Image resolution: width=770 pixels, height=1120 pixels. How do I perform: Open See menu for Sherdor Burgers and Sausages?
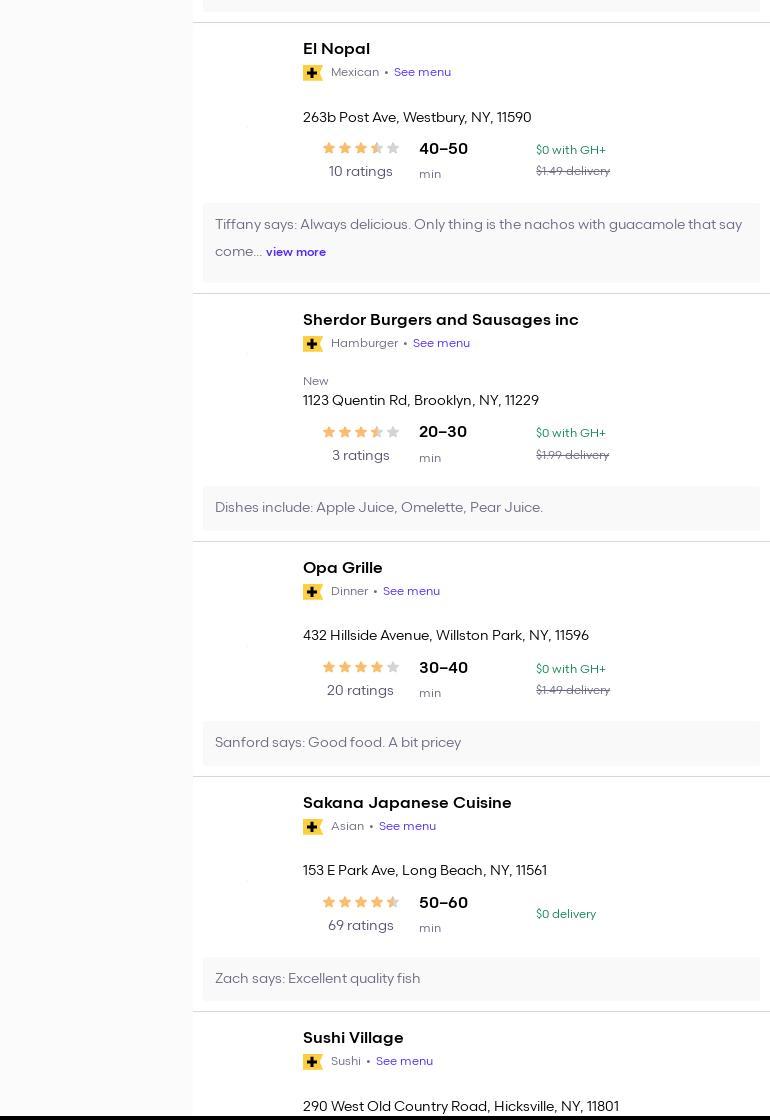tap(441, 343)
